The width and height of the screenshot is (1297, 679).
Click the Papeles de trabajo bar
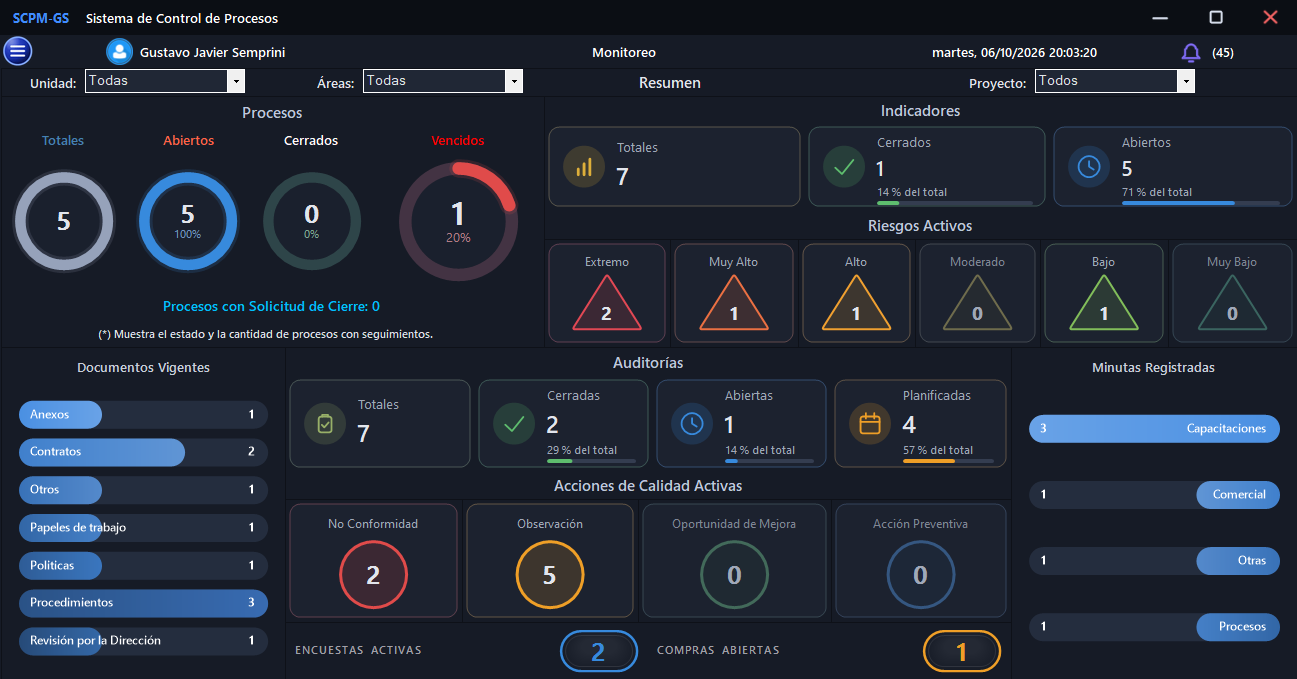pos(143,527)
